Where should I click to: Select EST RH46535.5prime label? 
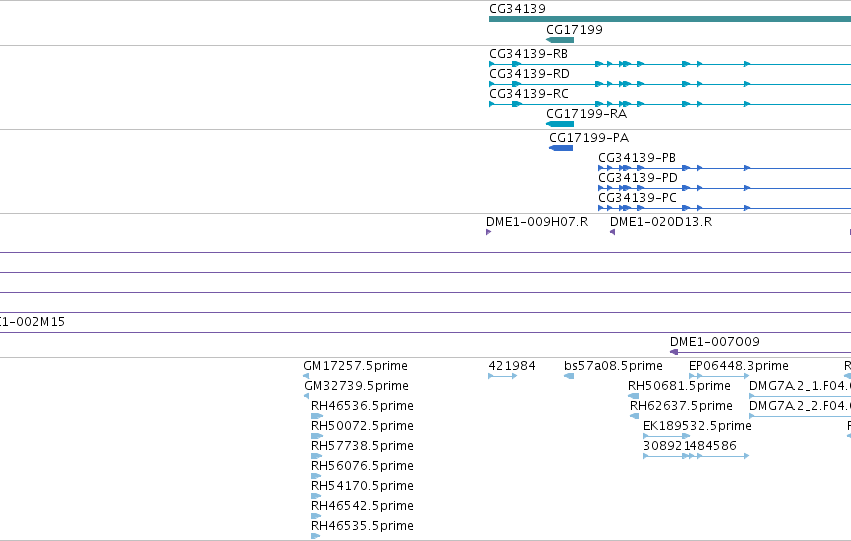pyautogui.click(x=362, y=526)
